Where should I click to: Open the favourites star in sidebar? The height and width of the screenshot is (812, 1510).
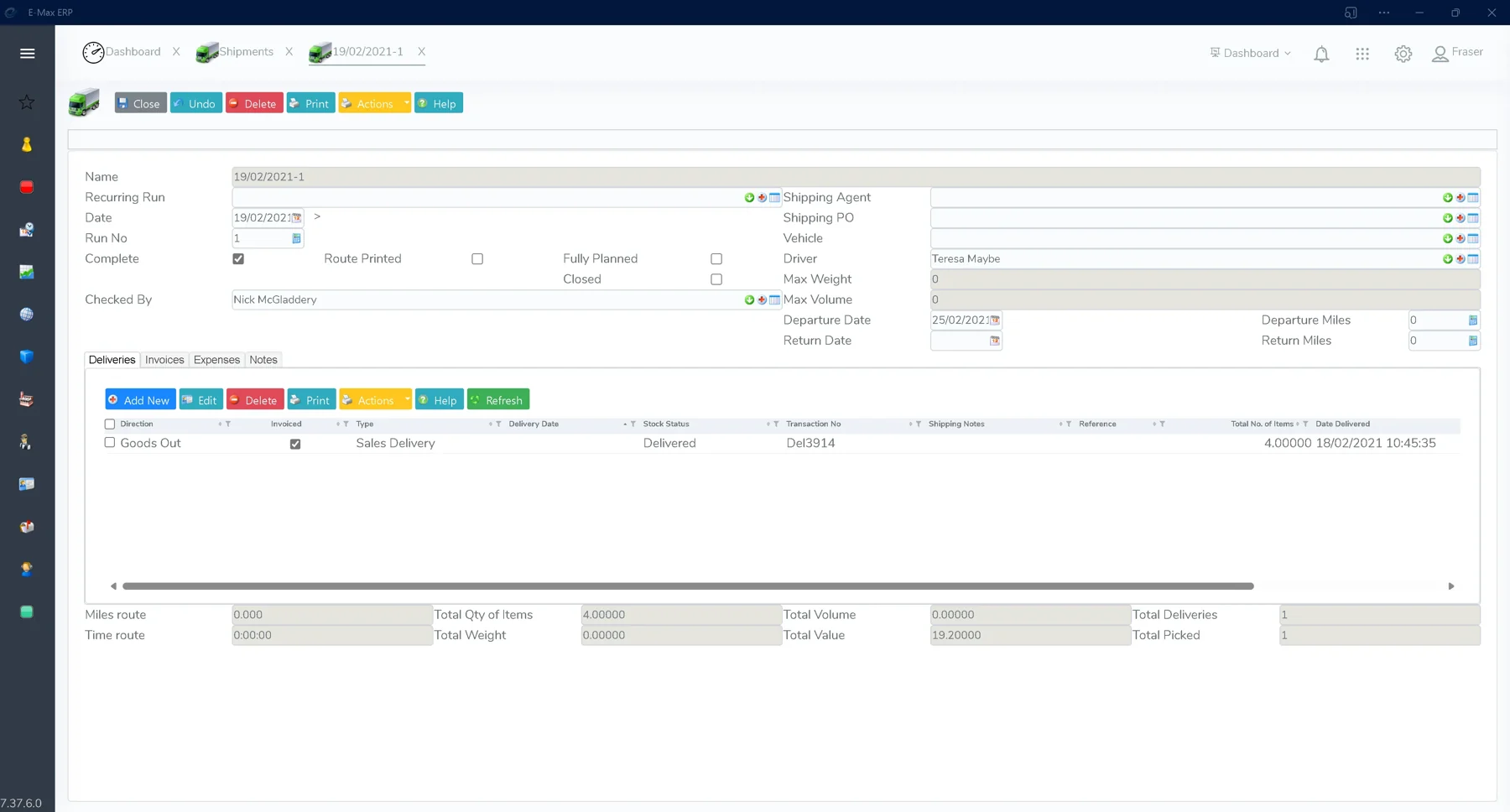27,102
